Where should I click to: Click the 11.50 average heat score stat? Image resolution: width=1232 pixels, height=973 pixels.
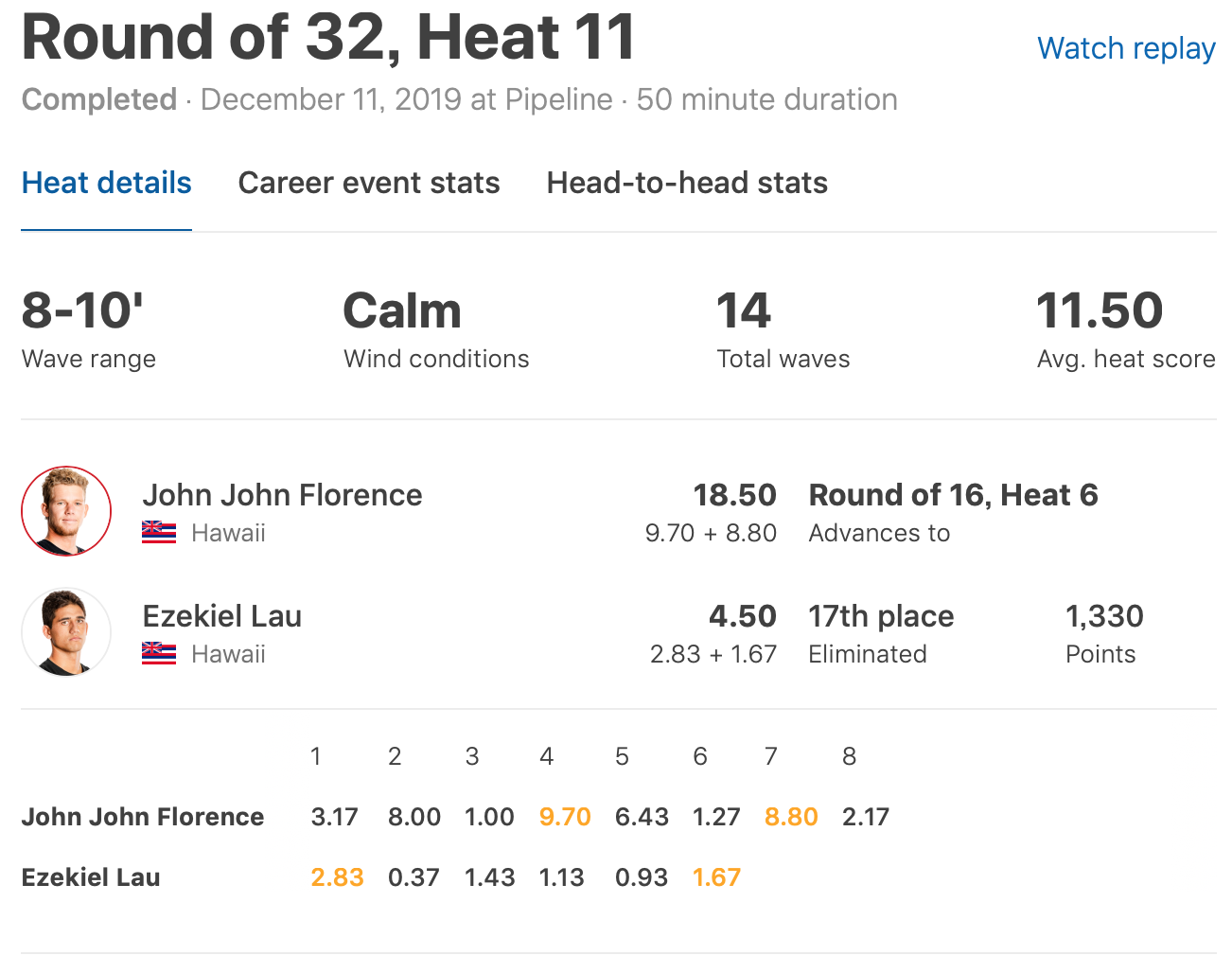pyautogui.click(x=1100, y=311)
